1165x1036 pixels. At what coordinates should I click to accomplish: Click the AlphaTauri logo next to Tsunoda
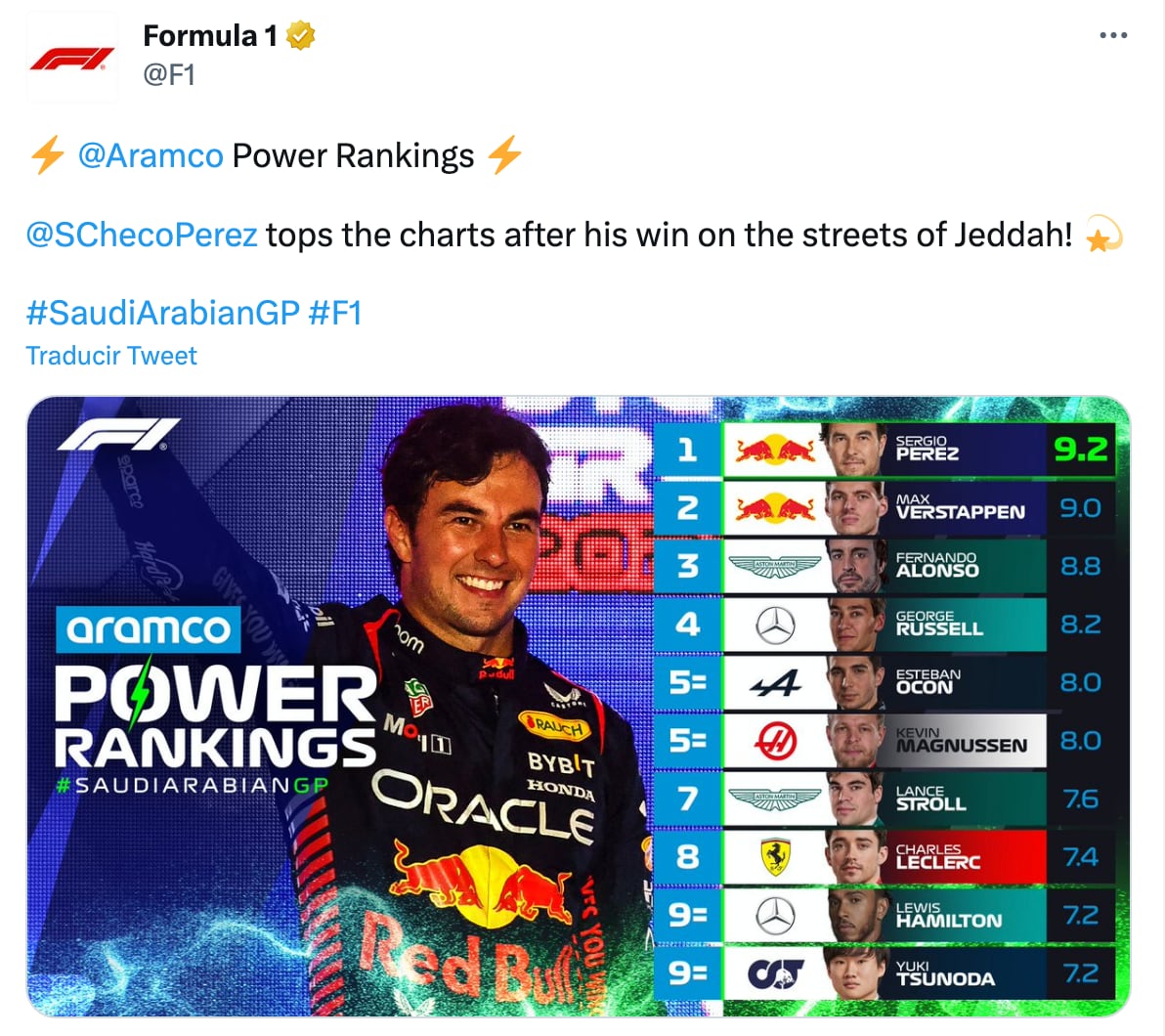click(773, 973)
